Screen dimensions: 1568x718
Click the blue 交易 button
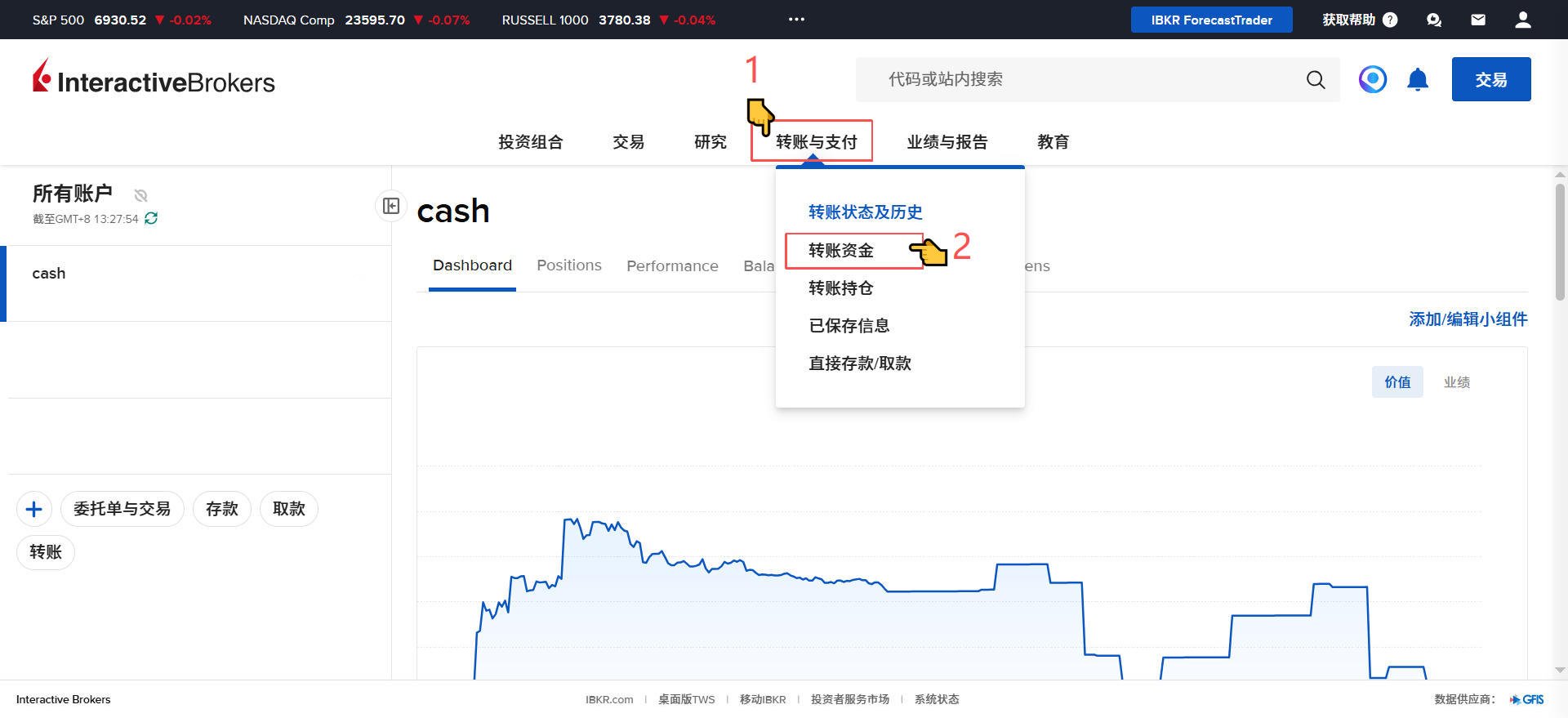tap(1490, 79)
